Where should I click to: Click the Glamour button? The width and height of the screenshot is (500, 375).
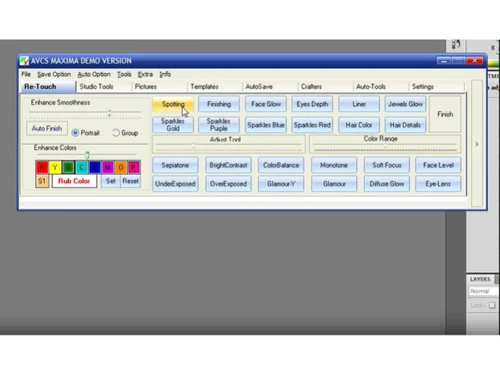click(334, 184)
